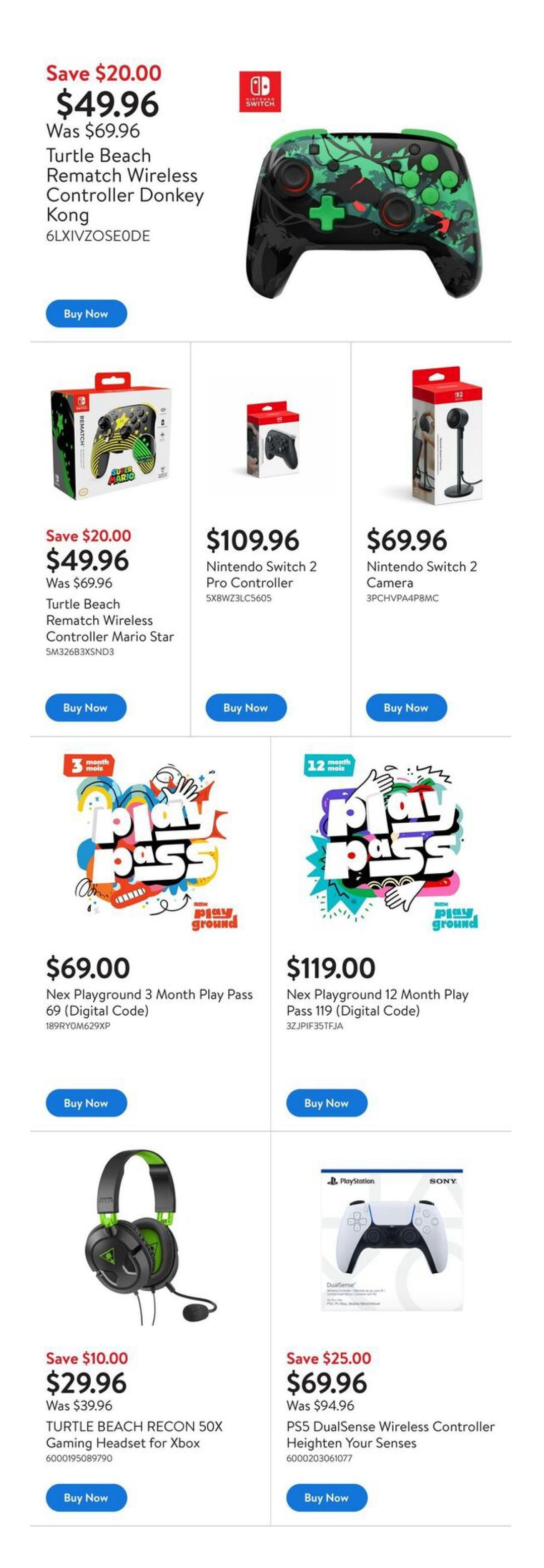544x1568 pixels.
Task: Open Turtle Beach Rematch Donkey Kong title
Action: 124,185
